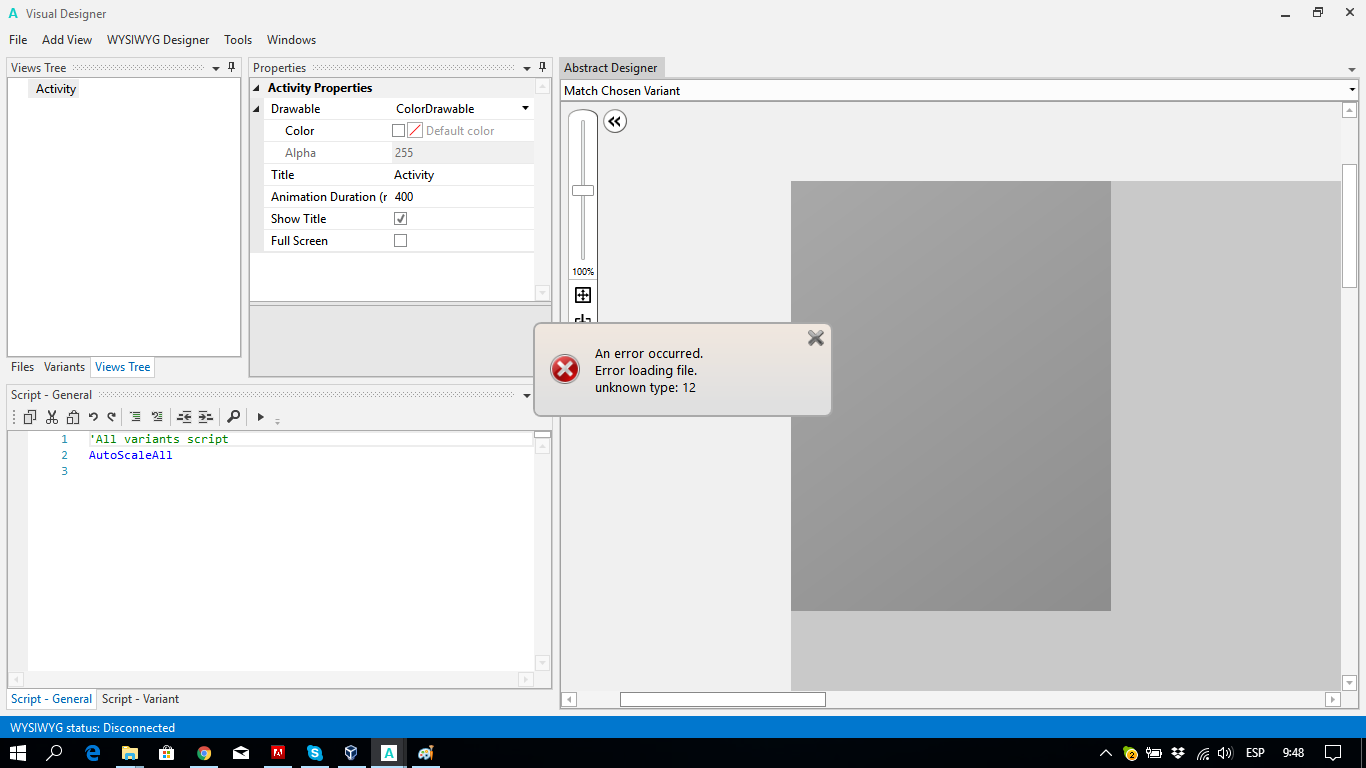Image resolution: width=1366 pixels, height=768 pixels.
Task: Click the designer horizontal scrollbar thumb
Action: pos(723,700)
